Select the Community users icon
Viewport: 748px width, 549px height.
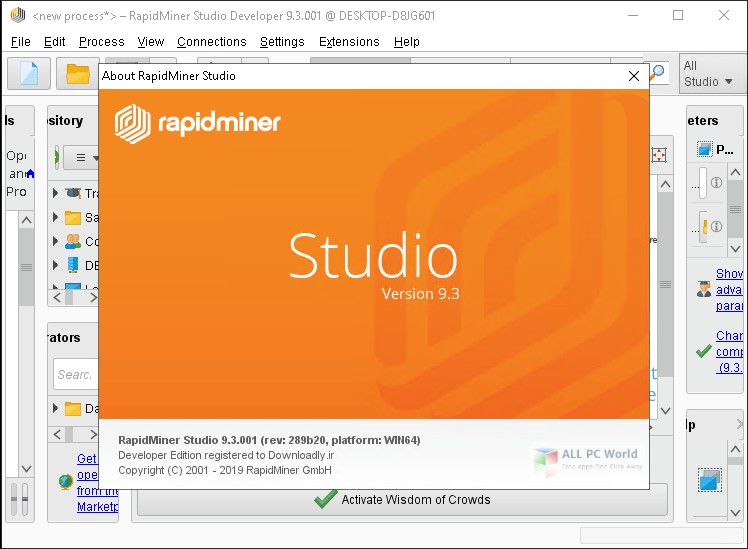click(73, 241)
